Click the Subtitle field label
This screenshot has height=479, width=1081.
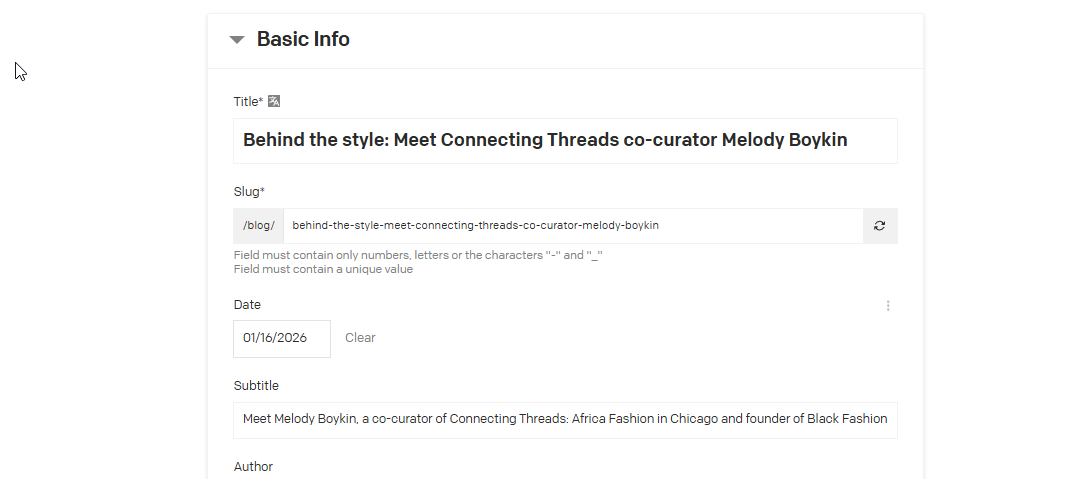[x=256, y=386]
